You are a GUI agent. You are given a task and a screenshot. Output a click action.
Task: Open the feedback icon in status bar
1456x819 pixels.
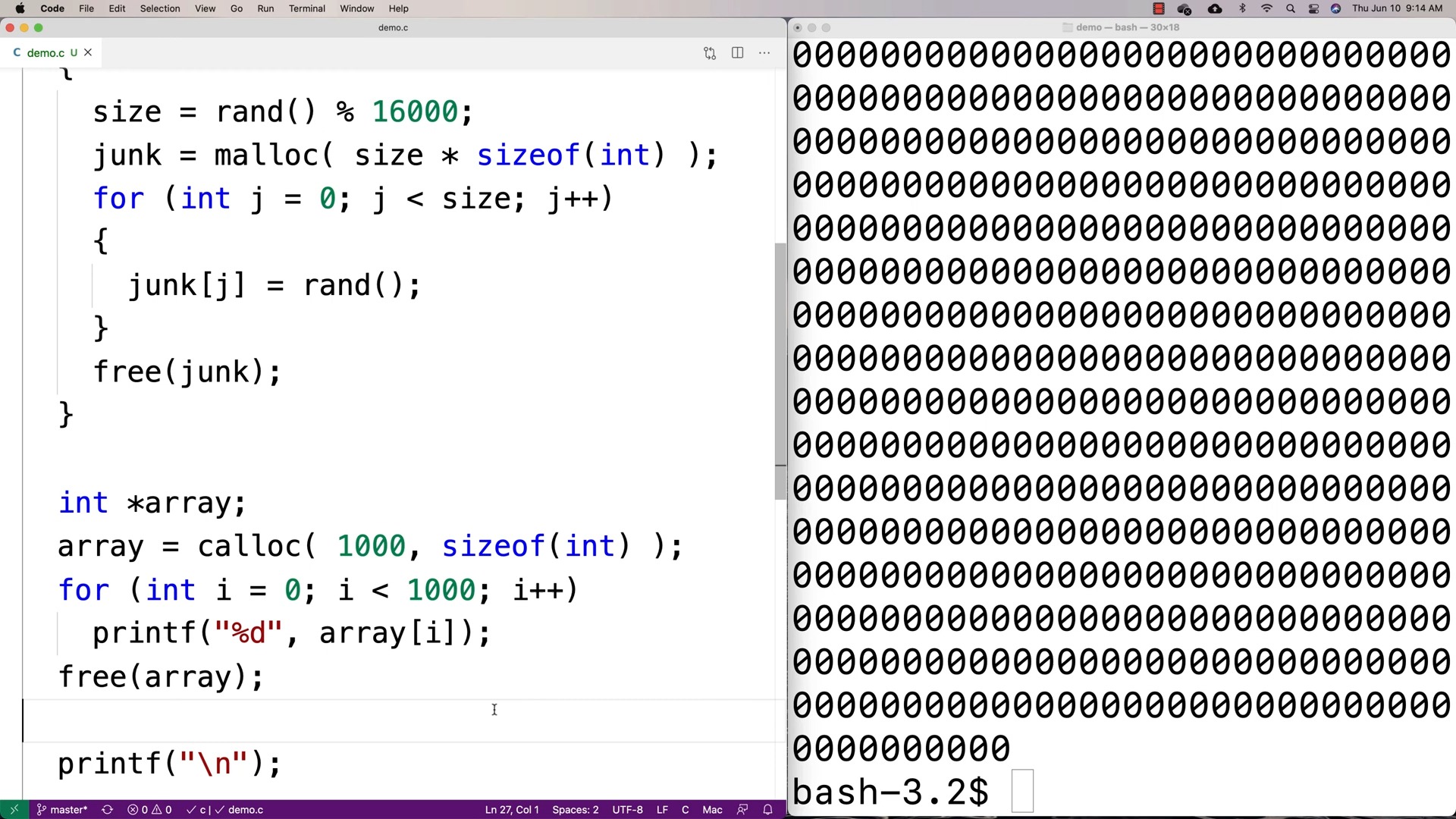tap(742, 809)
